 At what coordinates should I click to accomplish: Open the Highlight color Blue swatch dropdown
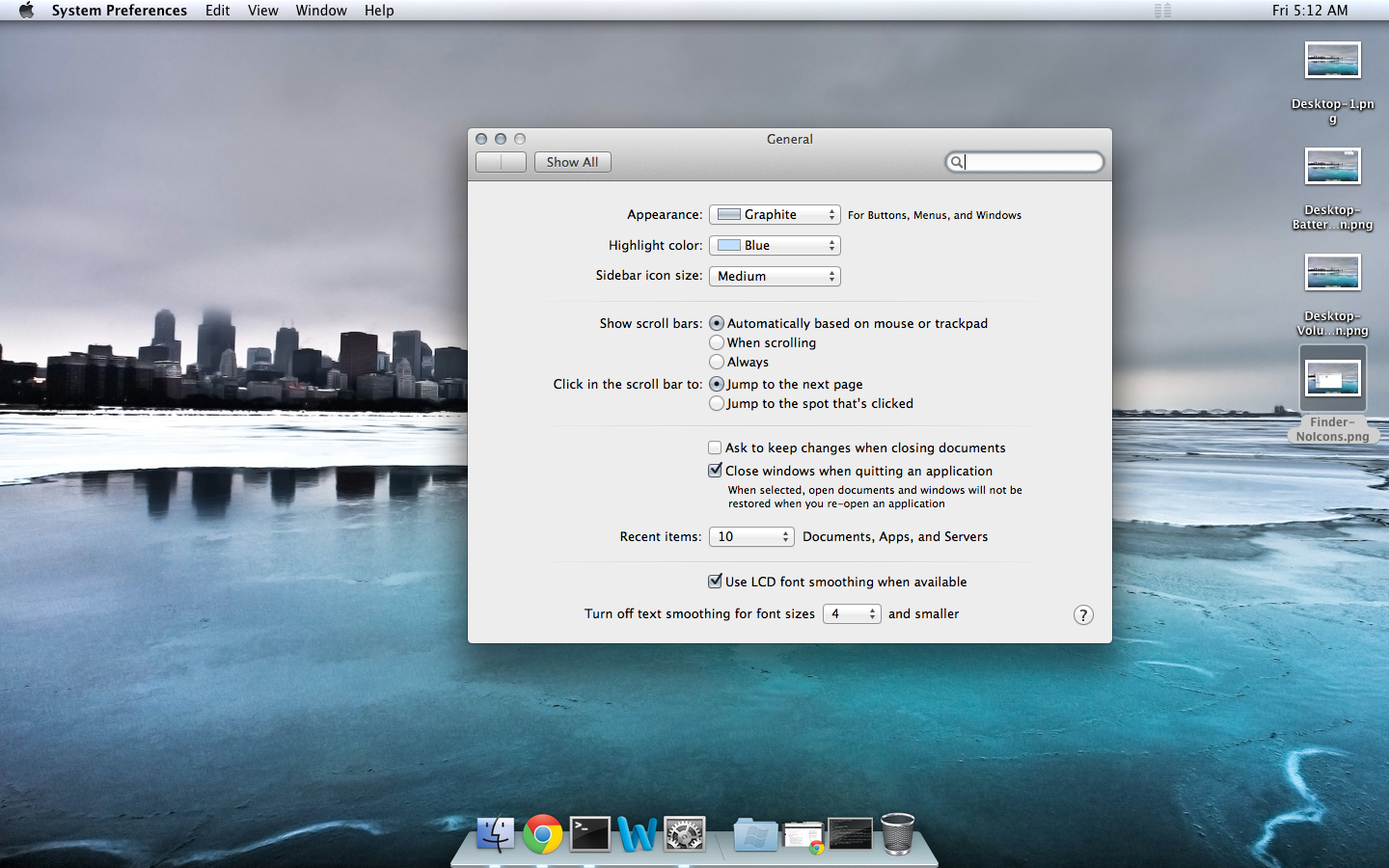pyautogui.click(x=775, y=245)
